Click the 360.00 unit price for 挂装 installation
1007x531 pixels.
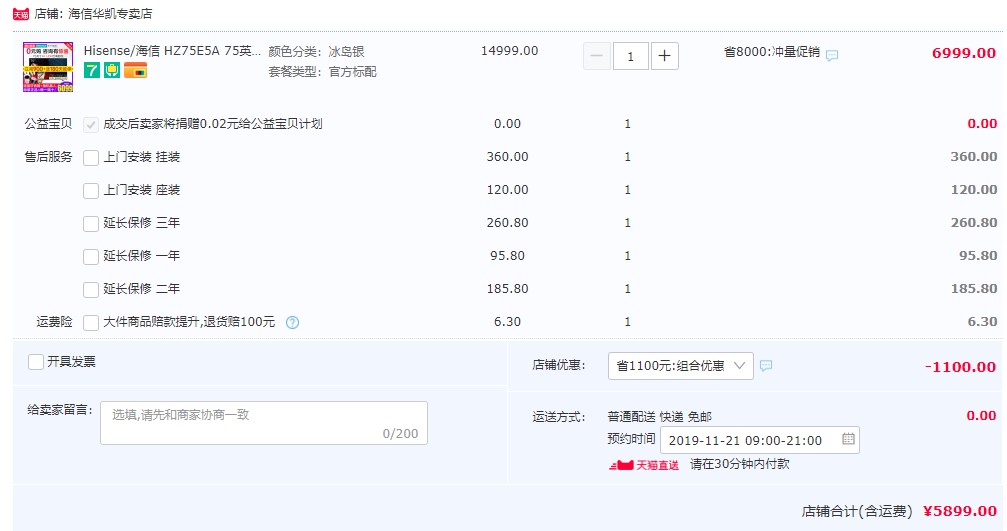pyautogui.click(x=507, y=157)
